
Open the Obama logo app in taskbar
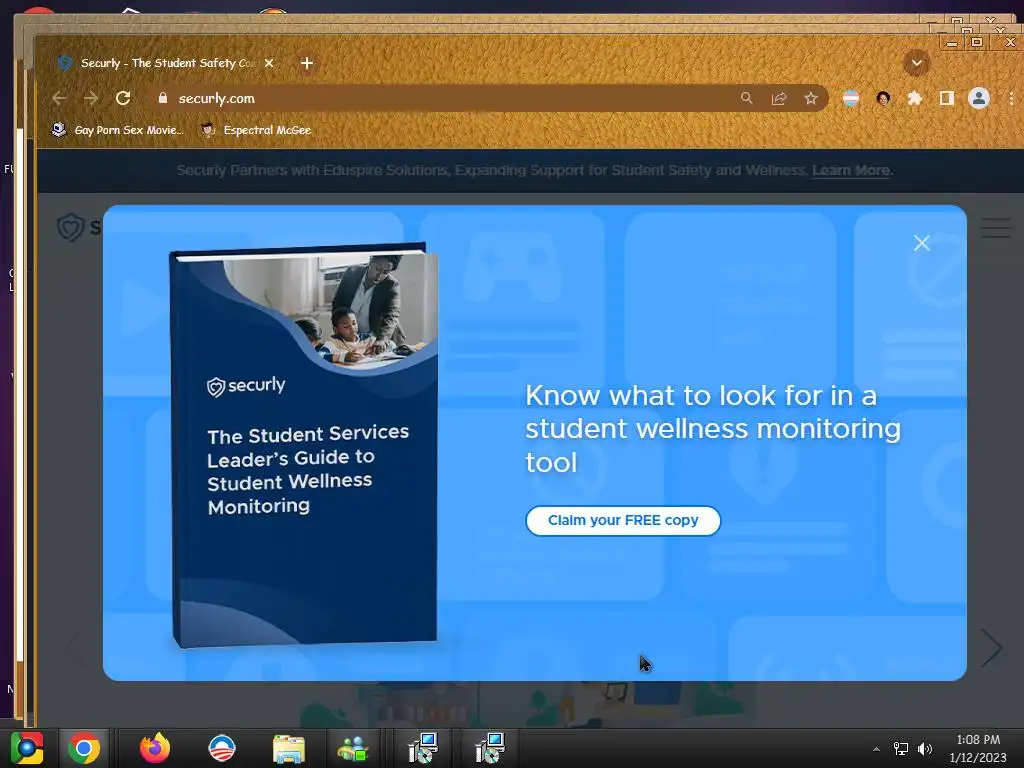click(x=221, y=748)
